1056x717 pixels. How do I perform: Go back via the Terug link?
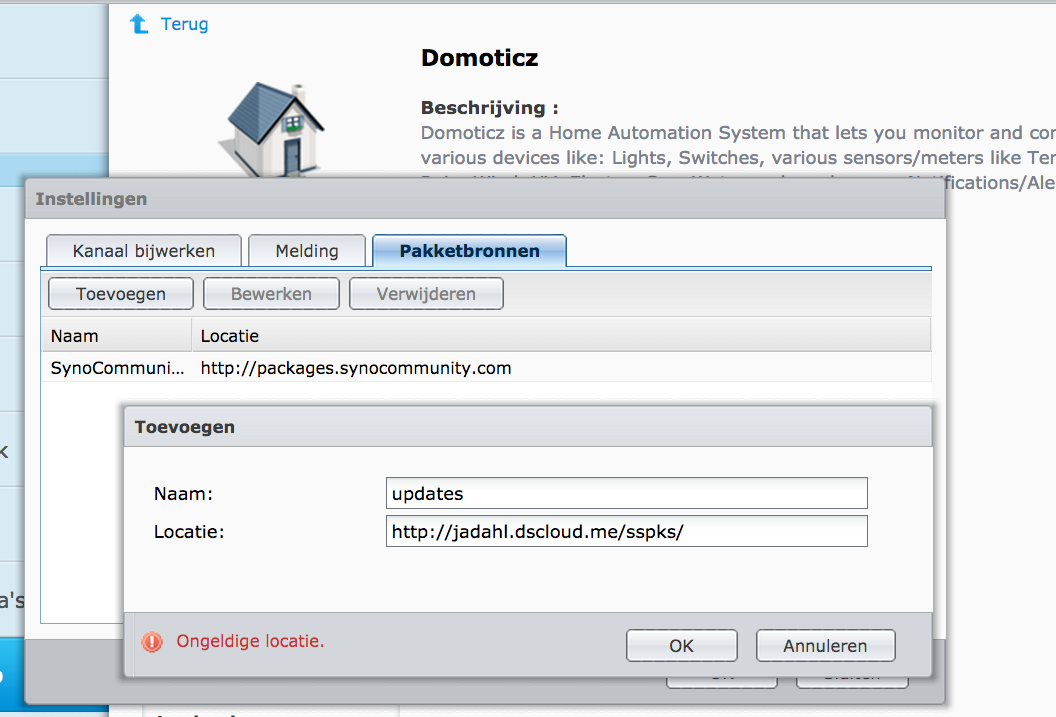pos(184,24)
